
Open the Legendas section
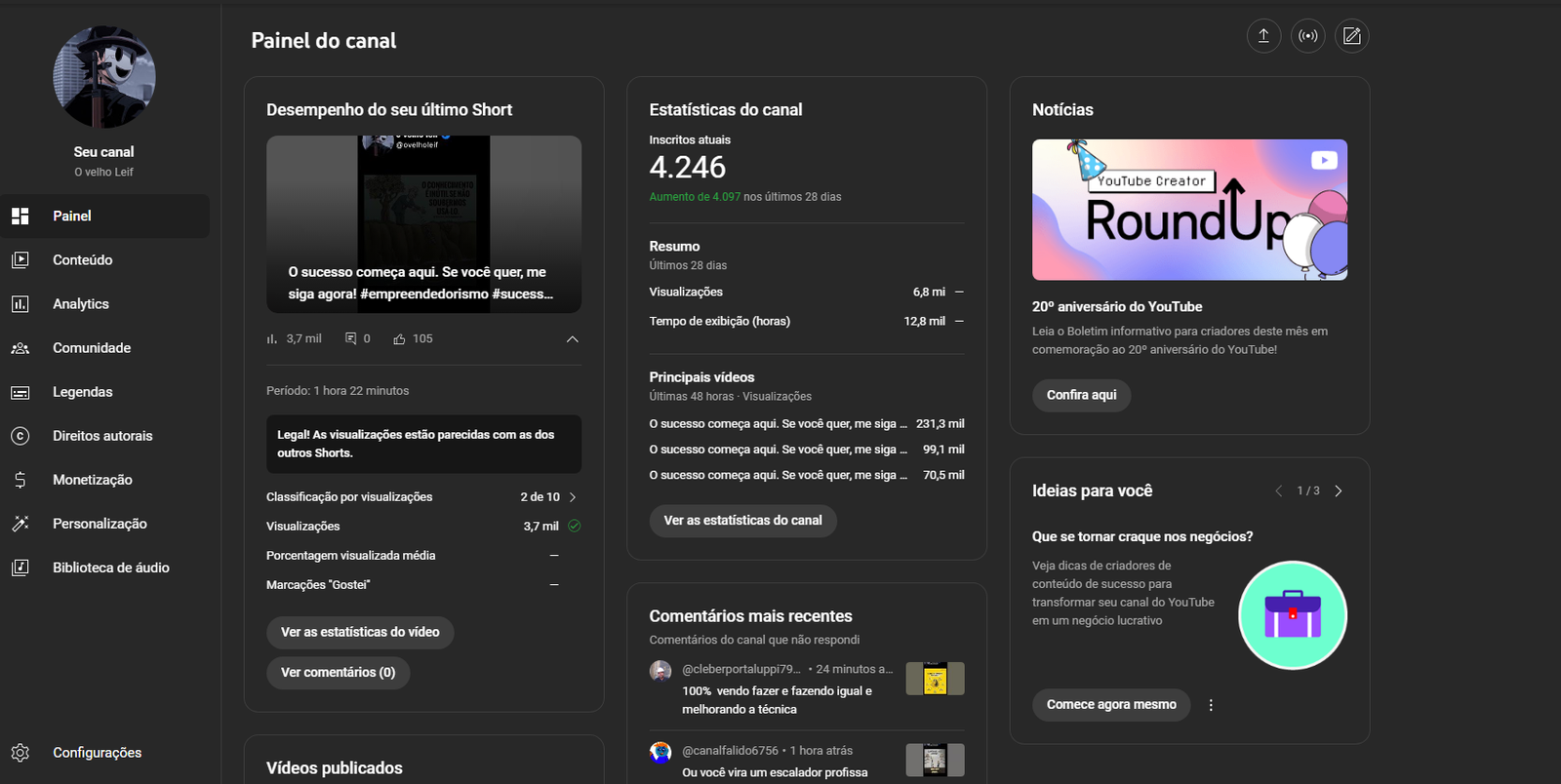(x=104, y=392)
